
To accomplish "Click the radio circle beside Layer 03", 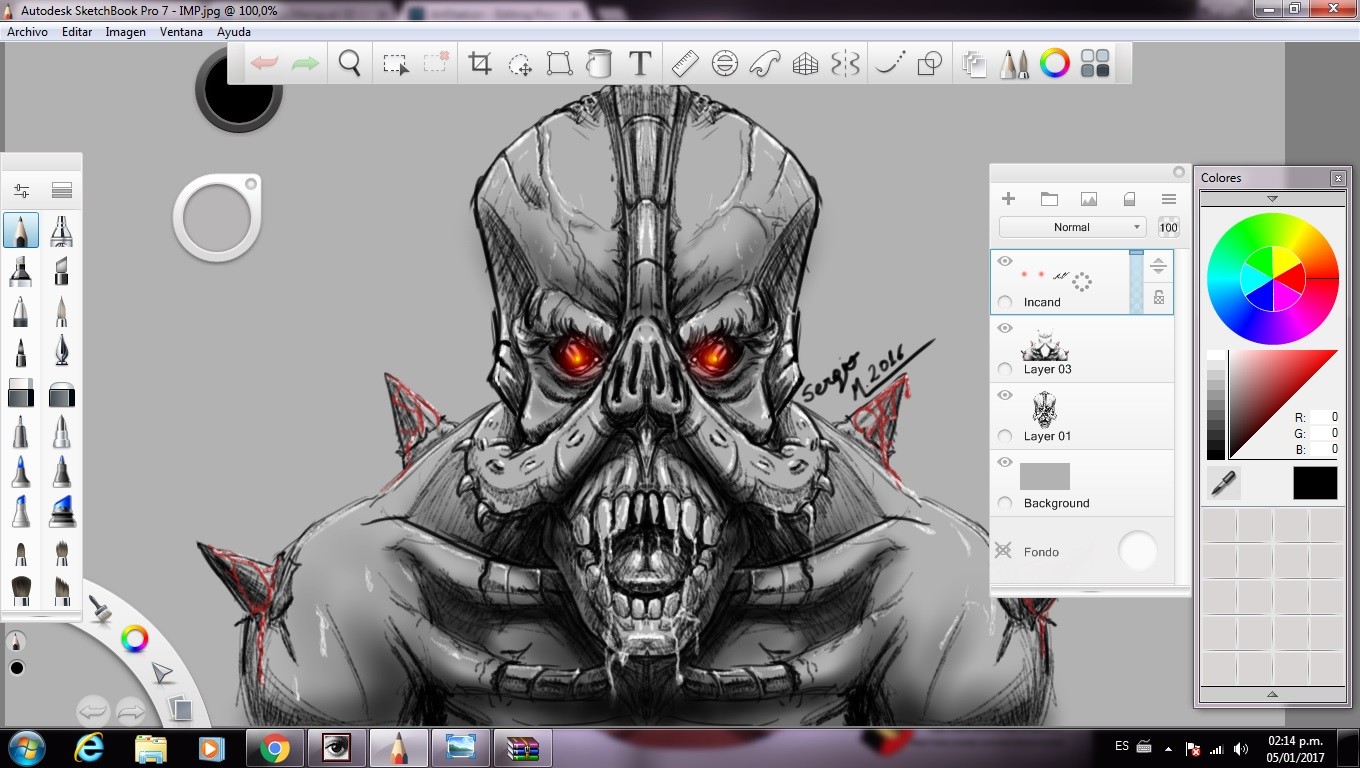I will point(1005,369).
